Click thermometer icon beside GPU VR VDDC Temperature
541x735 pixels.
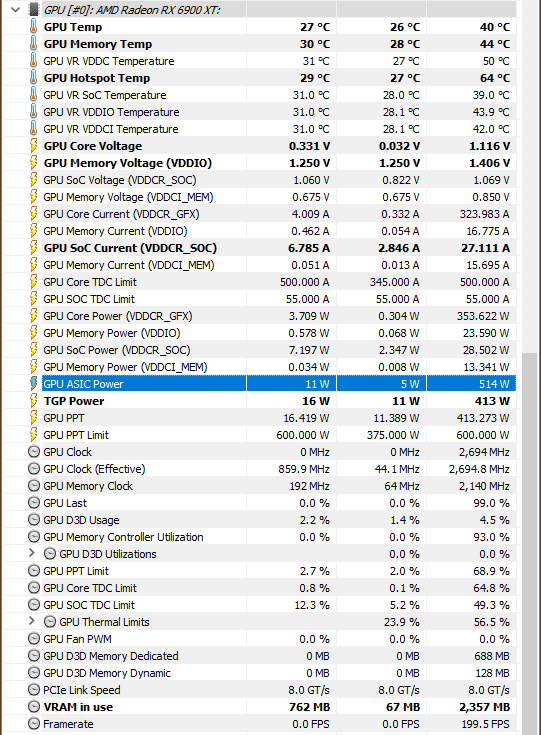point(33,61)
